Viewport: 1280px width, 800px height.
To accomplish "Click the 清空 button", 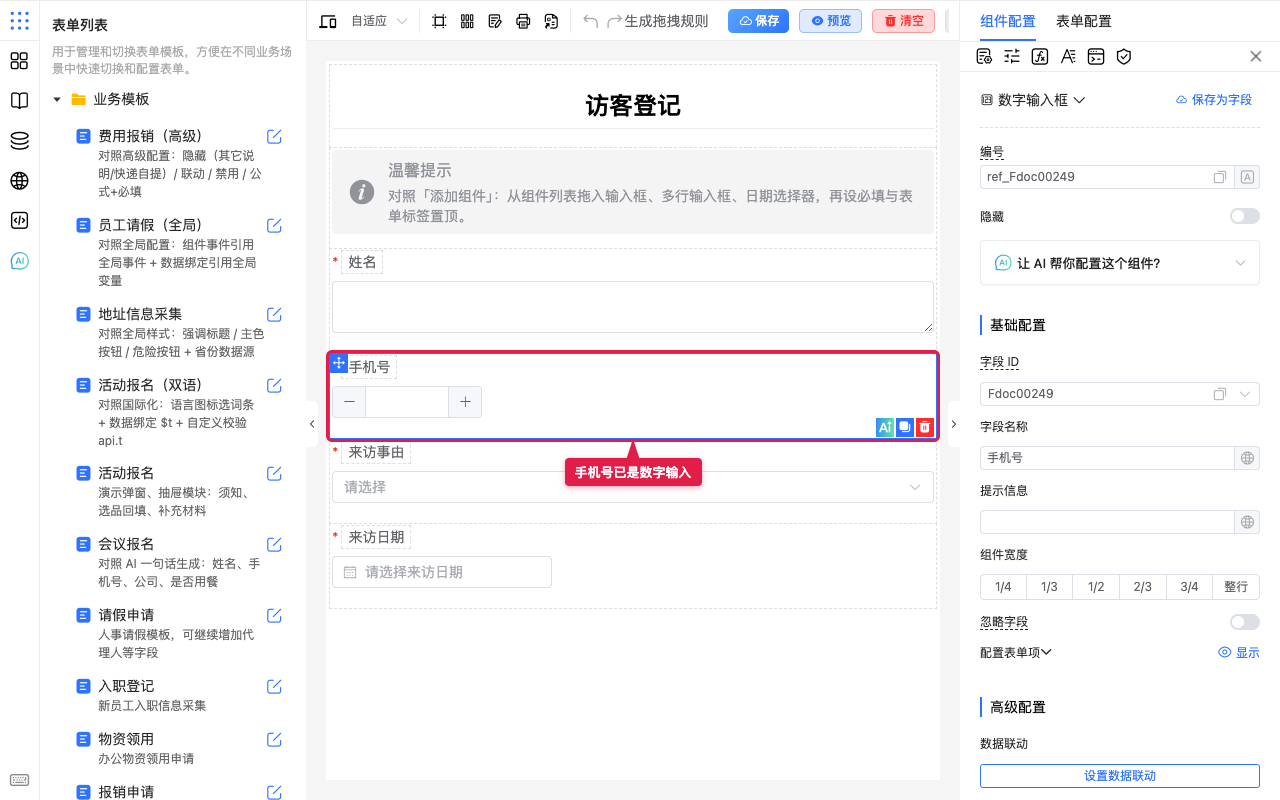I will click(903, 21).
